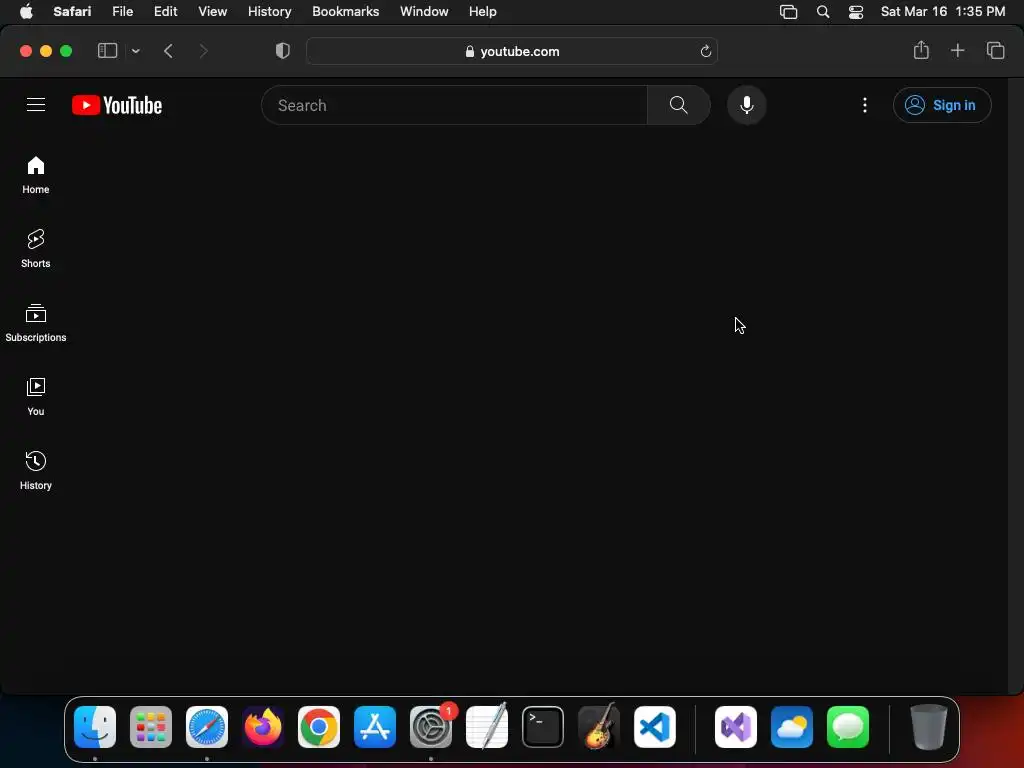Open the Window menu
The height and width of the screenshot is (768, 1024).
(x=424, y=11)
